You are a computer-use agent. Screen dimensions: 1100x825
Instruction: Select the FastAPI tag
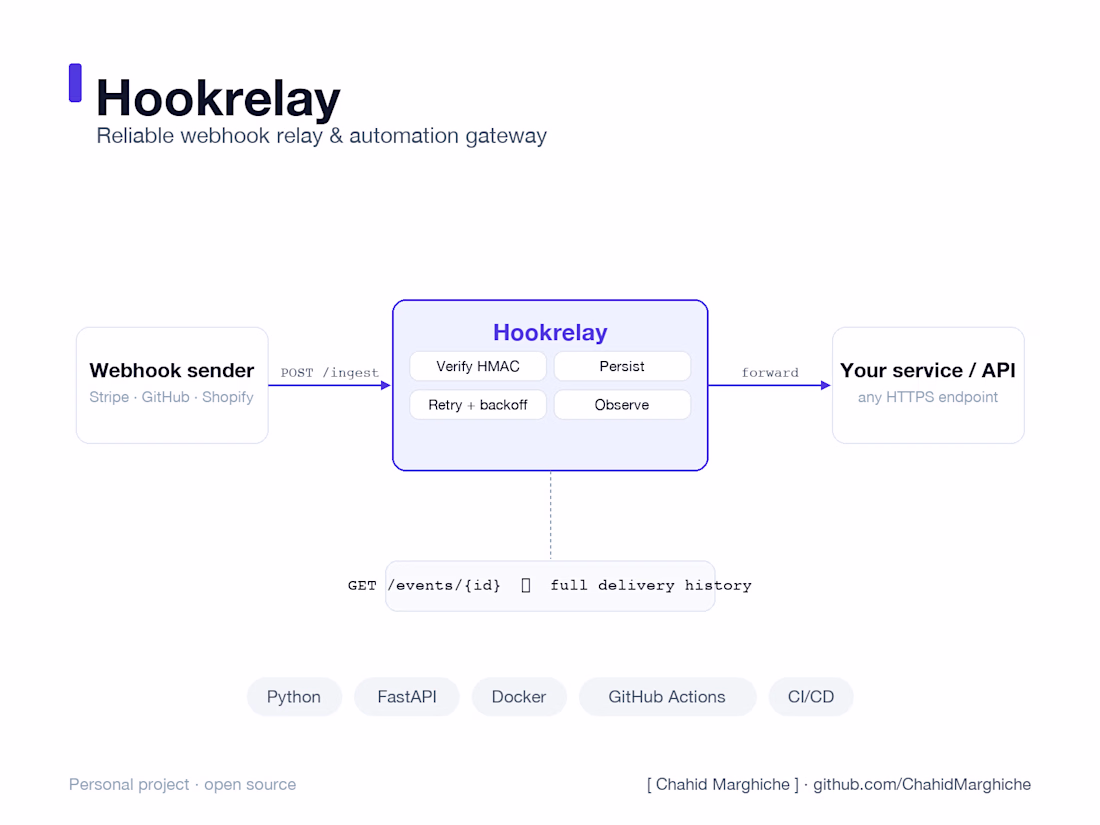point(407,697)
